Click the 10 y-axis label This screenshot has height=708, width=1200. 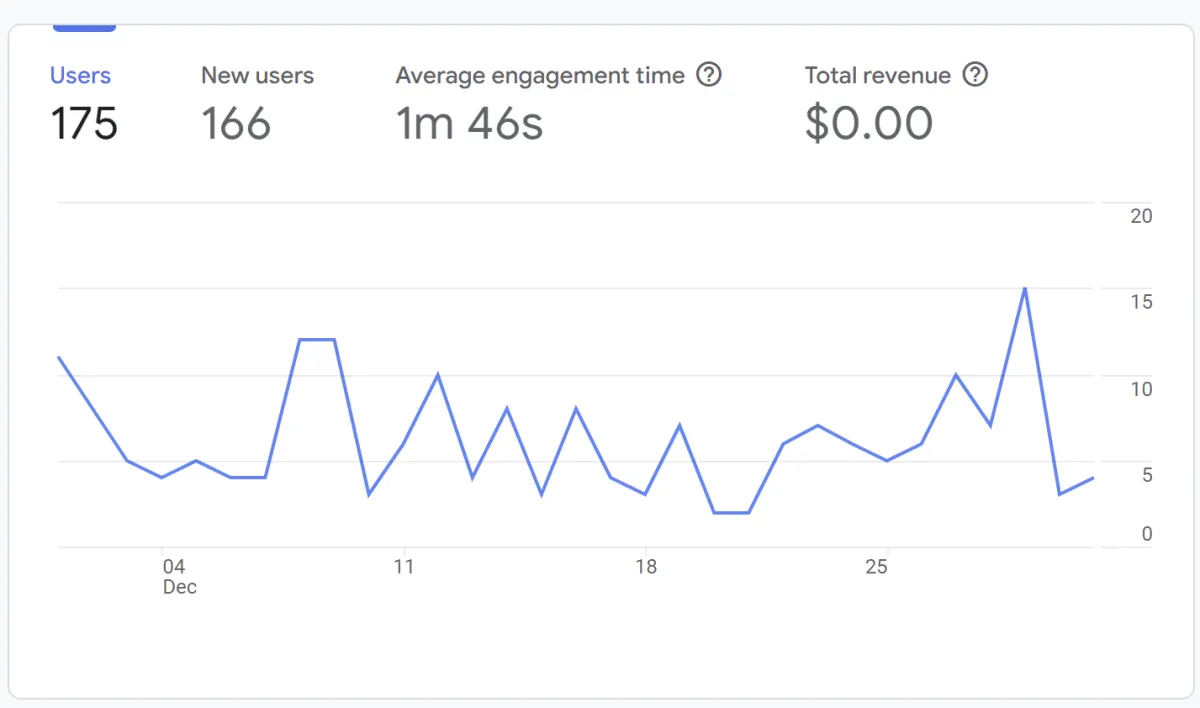[1141, 389]
